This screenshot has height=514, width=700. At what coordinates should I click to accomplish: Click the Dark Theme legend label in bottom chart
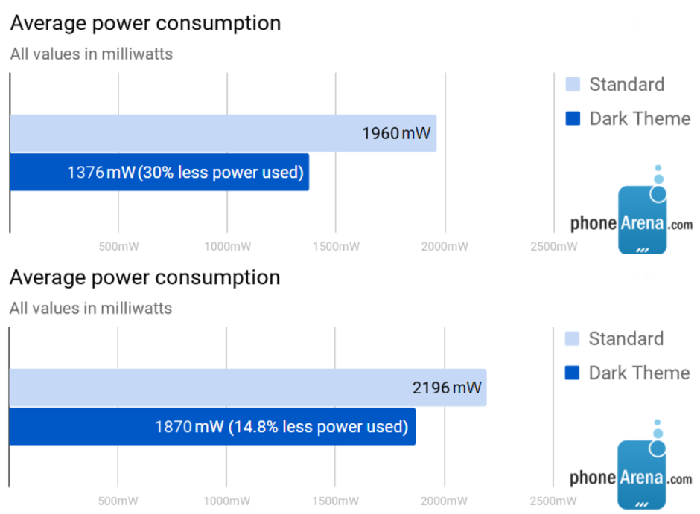point(639,373)
